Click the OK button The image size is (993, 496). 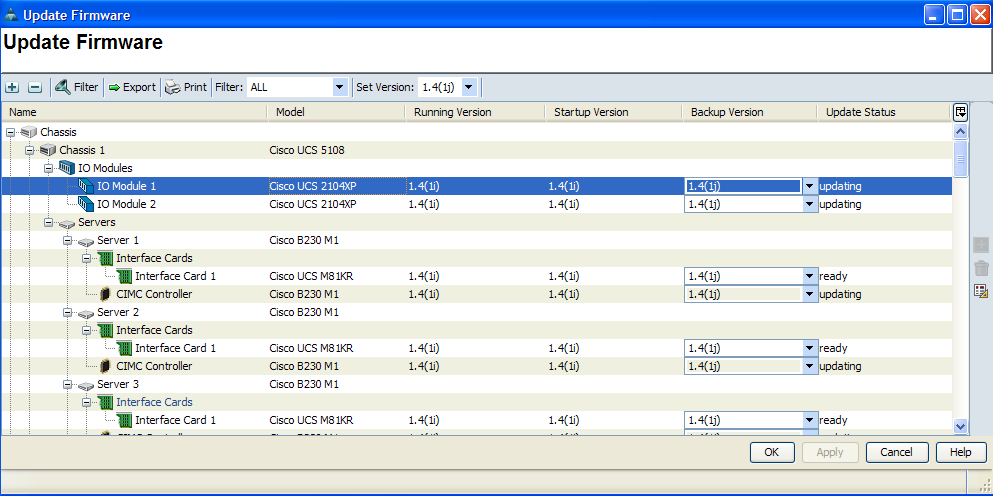(772, 452)
